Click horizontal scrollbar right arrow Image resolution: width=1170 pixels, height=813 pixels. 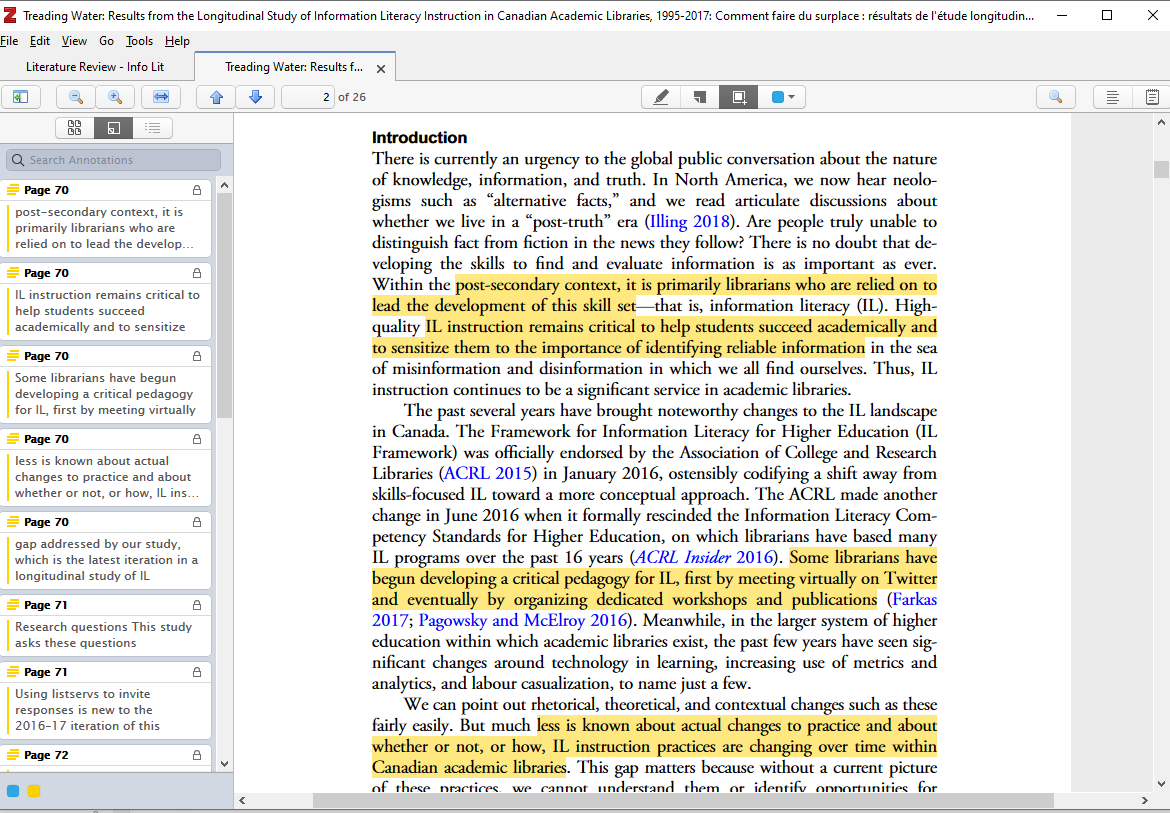click(x=1145, y=800)
